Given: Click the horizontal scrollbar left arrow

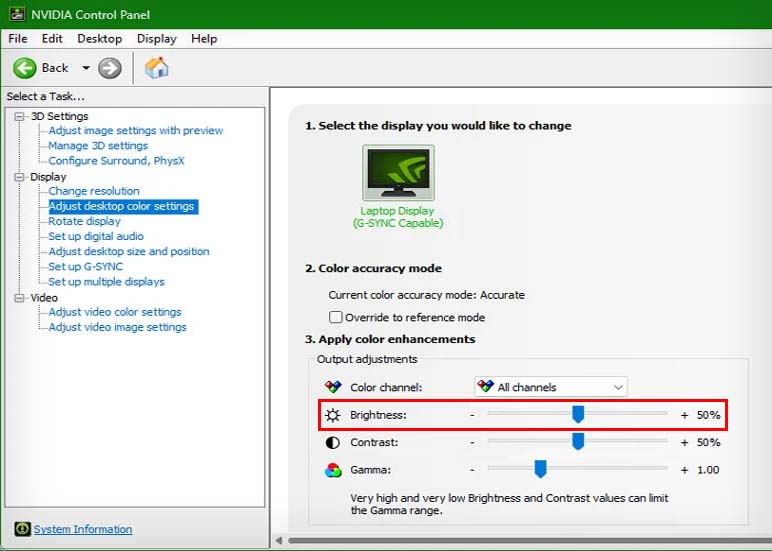Looking at the screenshot, I should pos(279,540).
